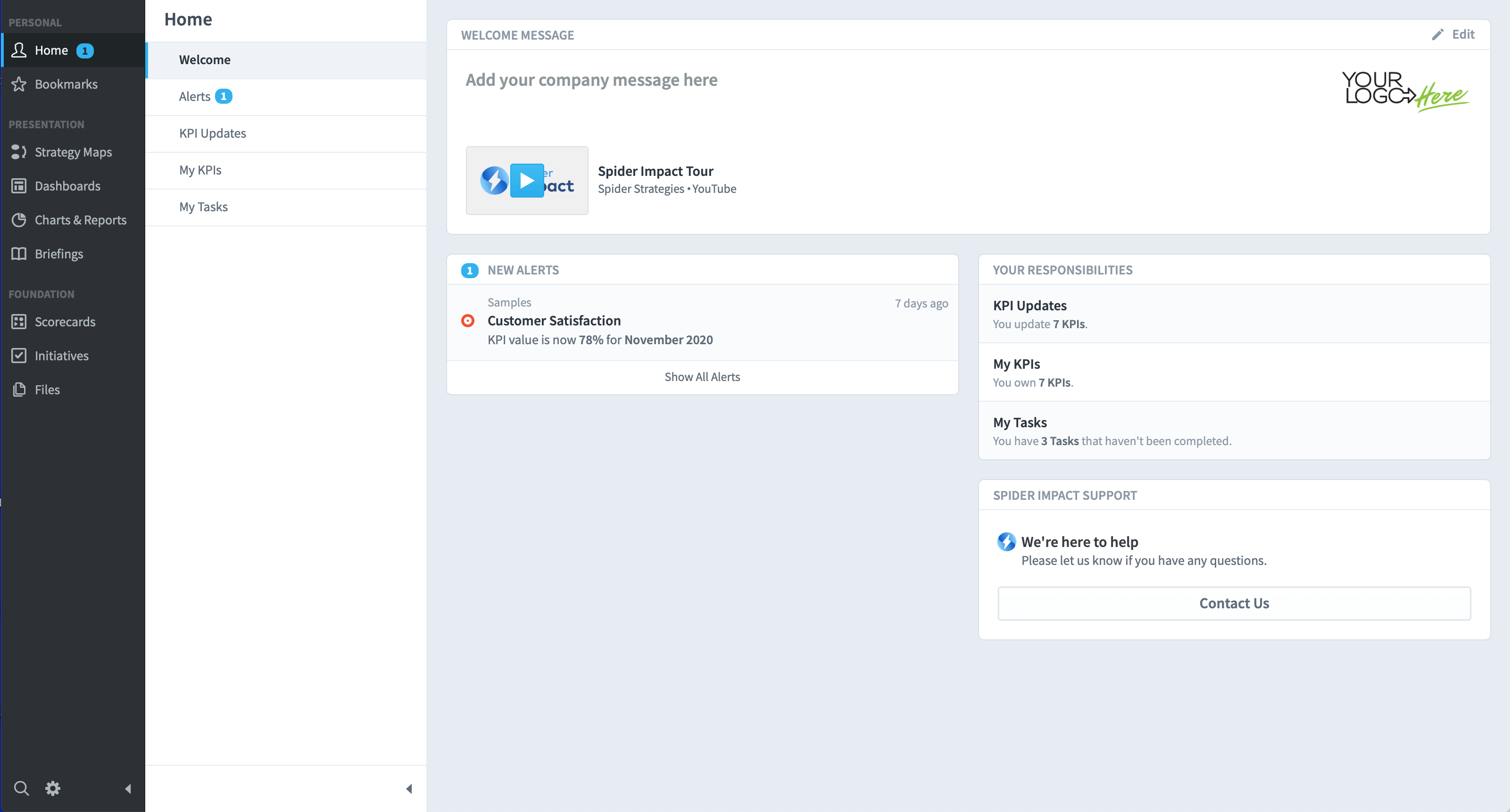
Task: Switch to KPI Updates tab
Action: click(x=213, y=133)
